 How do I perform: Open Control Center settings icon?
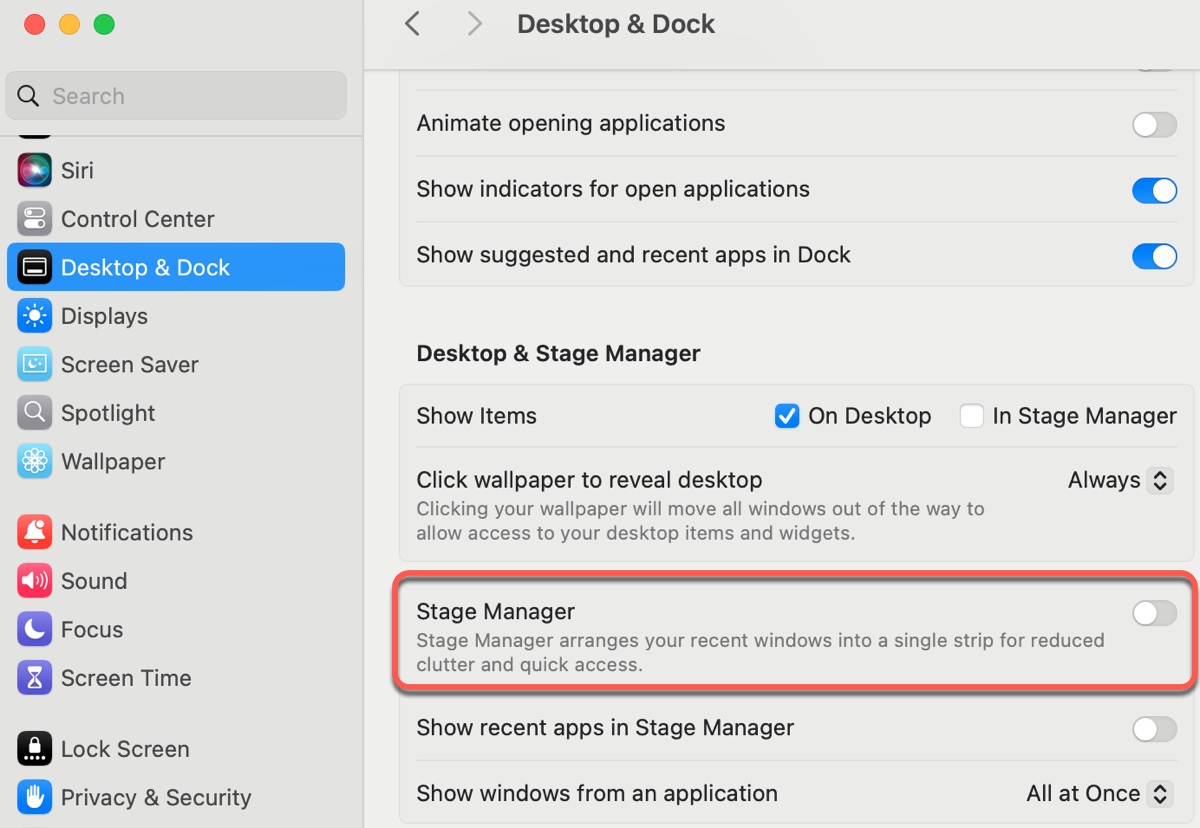pyautogui.click(x=34, y=219)
